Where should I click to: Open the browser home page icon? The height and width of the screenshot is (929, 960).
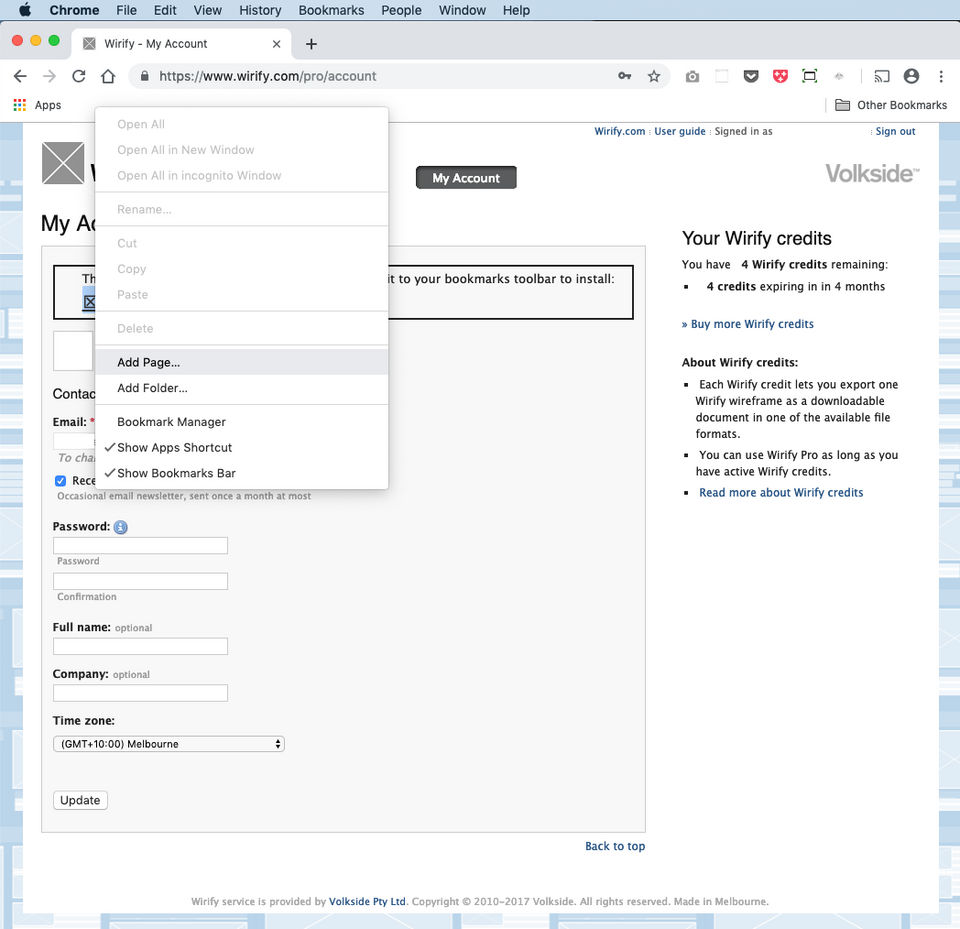coord(108,76)
